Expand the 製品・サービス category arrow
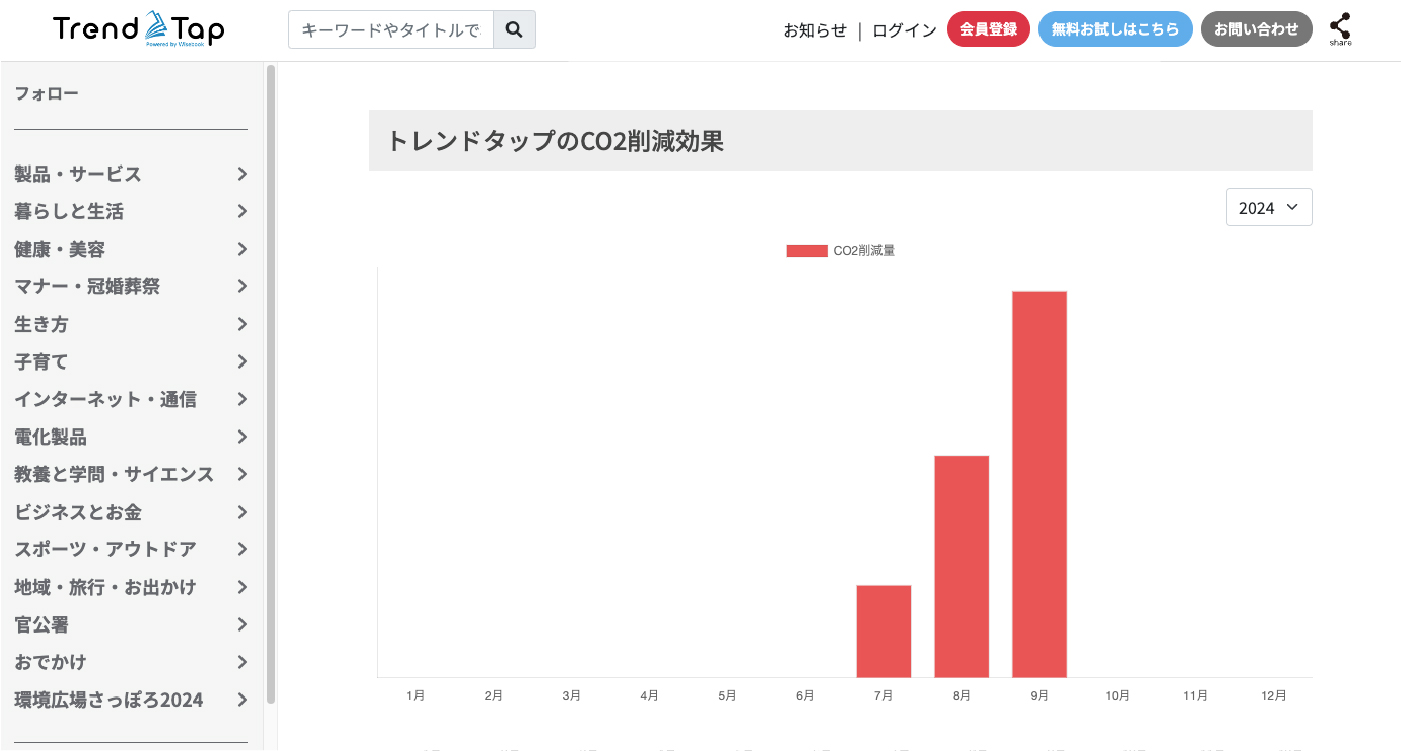The height and width of the screenshot is (751, 1401). pos(242,174)
